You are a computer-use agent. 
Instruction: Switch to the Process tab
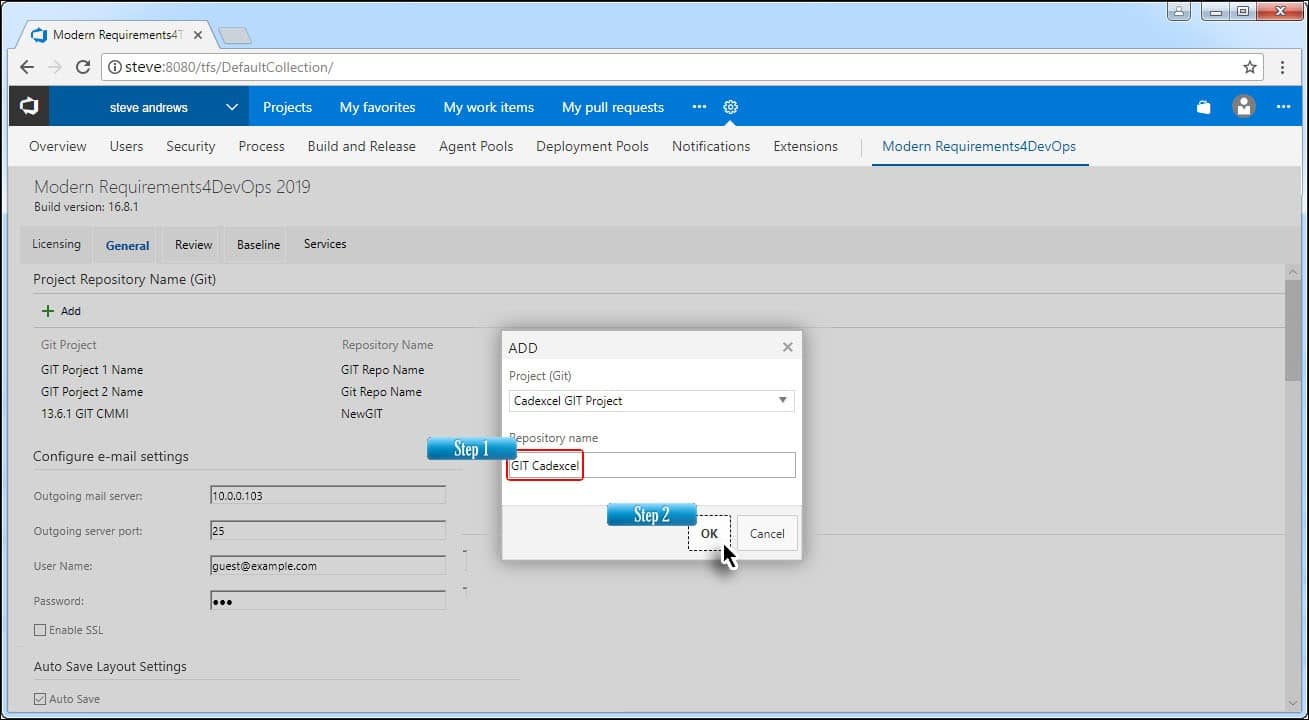[x=262, y=146]
